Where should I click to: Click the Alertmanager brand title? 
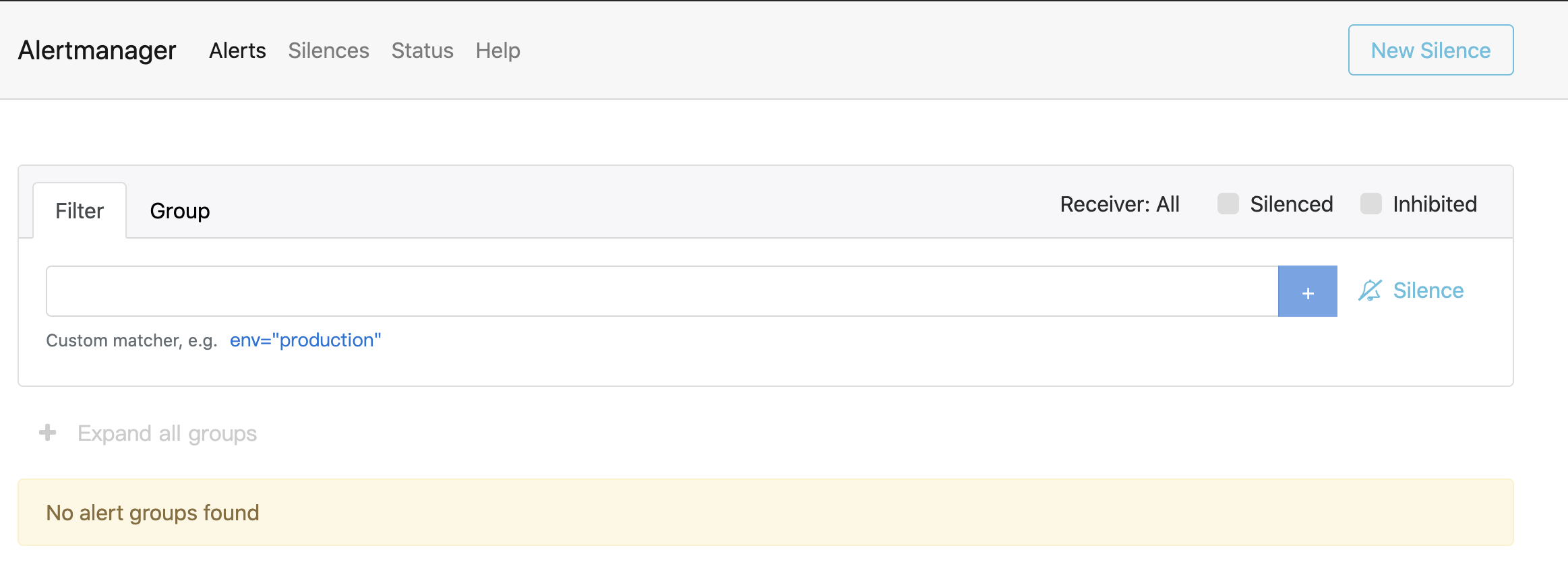(x=97, y=51)
